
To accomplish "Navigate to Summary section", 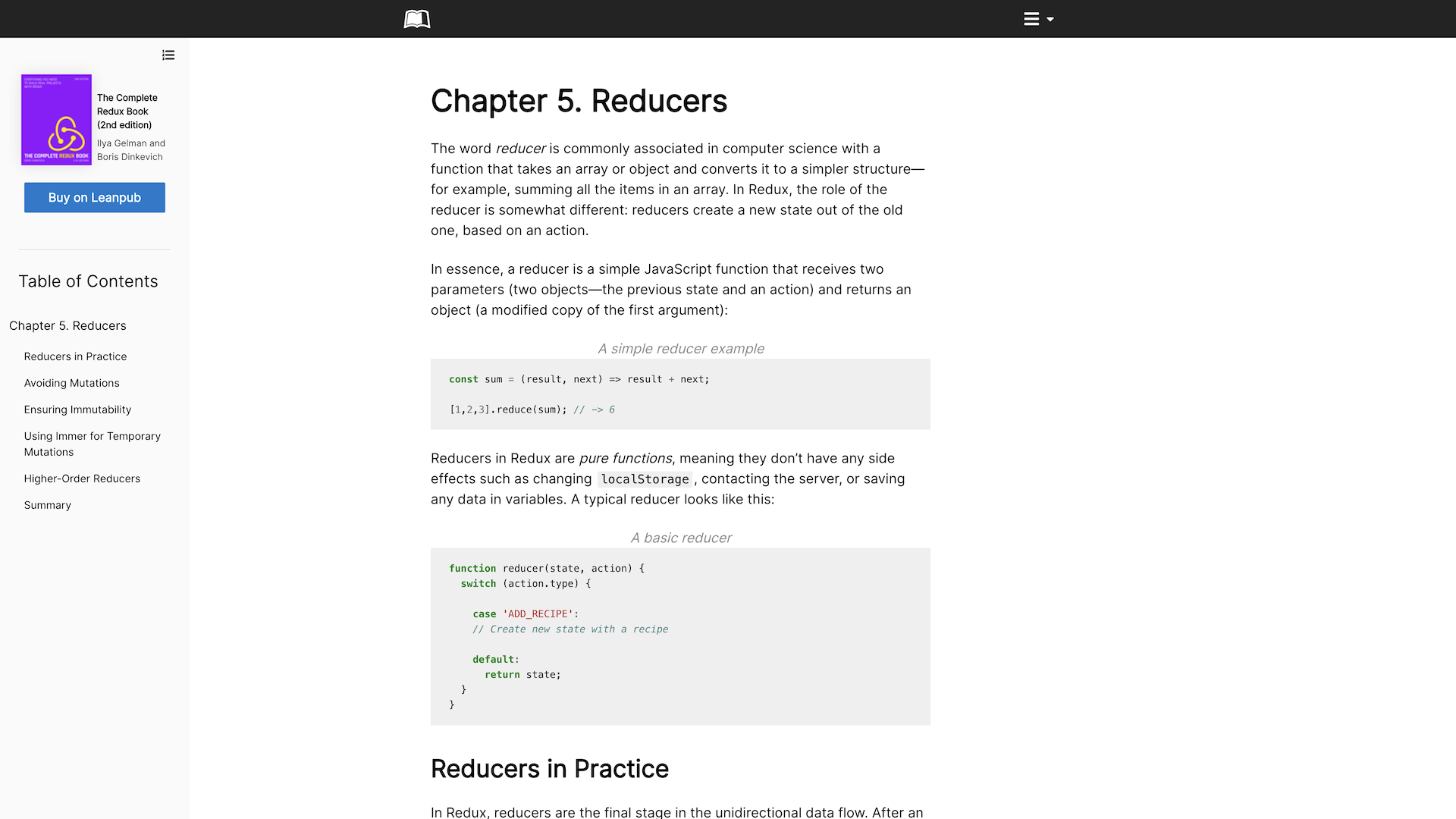I will (x=47, y=504).
